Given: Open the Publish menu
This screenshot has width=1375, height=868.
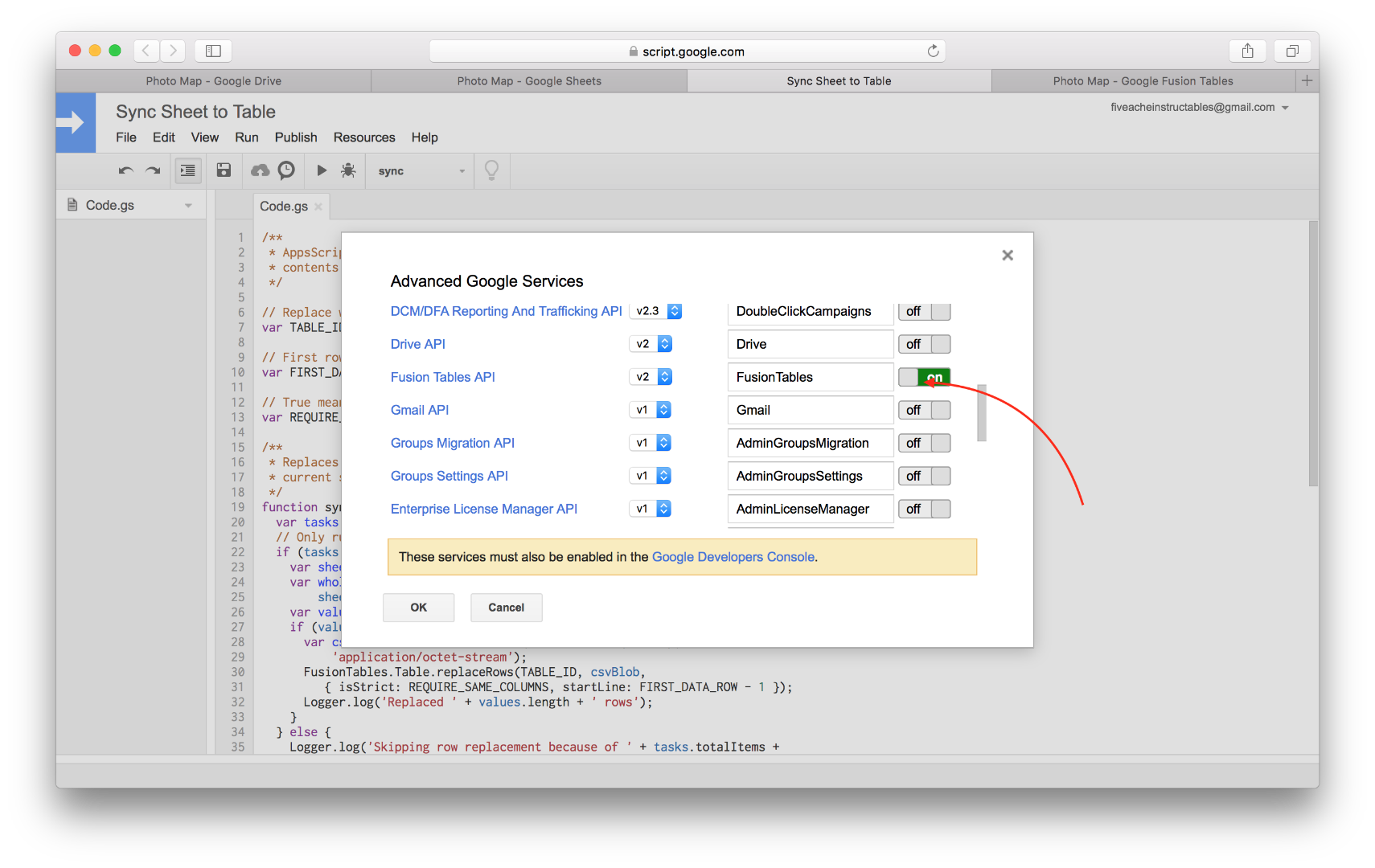Looking at the screenshot, I should (295, 137).
